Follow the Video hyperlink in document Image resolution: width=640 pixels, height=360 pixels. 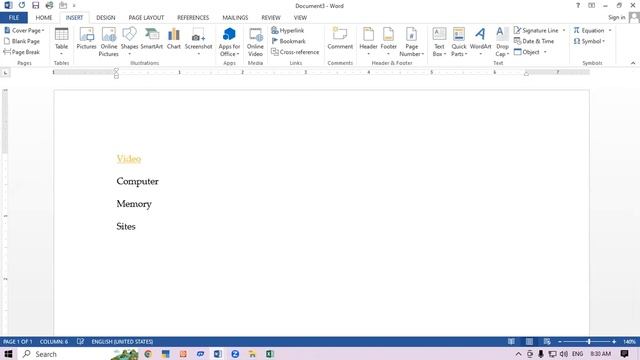coord(129,159)
